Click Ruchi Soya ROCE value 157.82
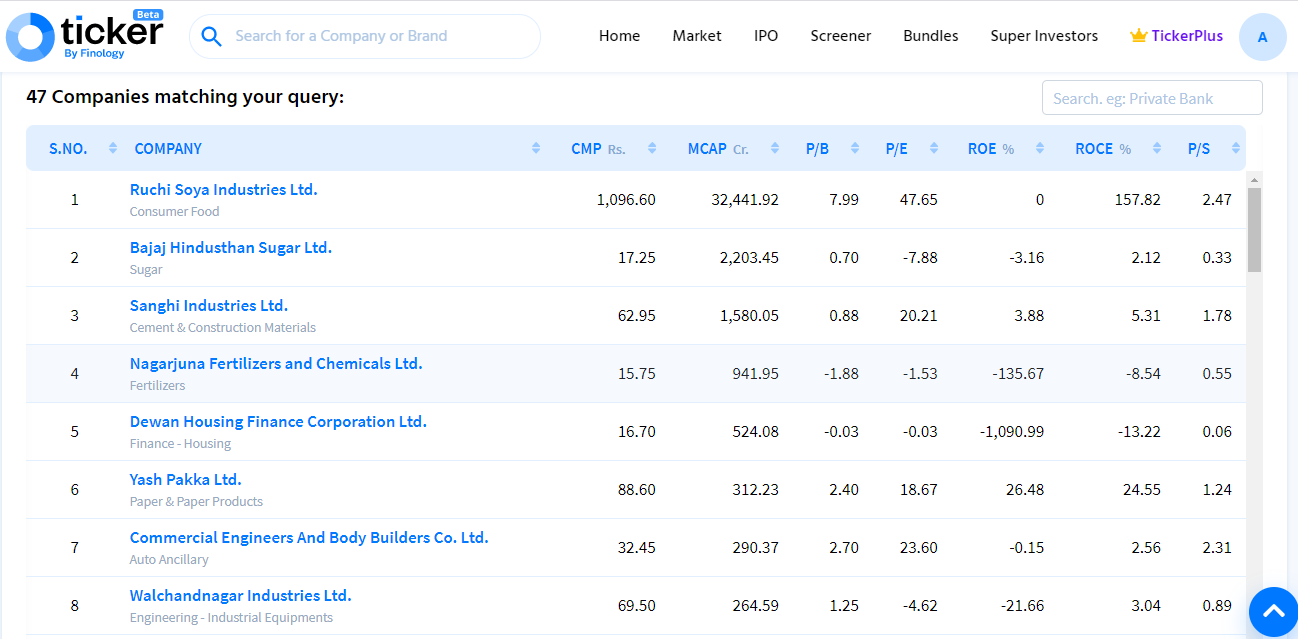The image size is (1298, 639). pos(1138,199)
